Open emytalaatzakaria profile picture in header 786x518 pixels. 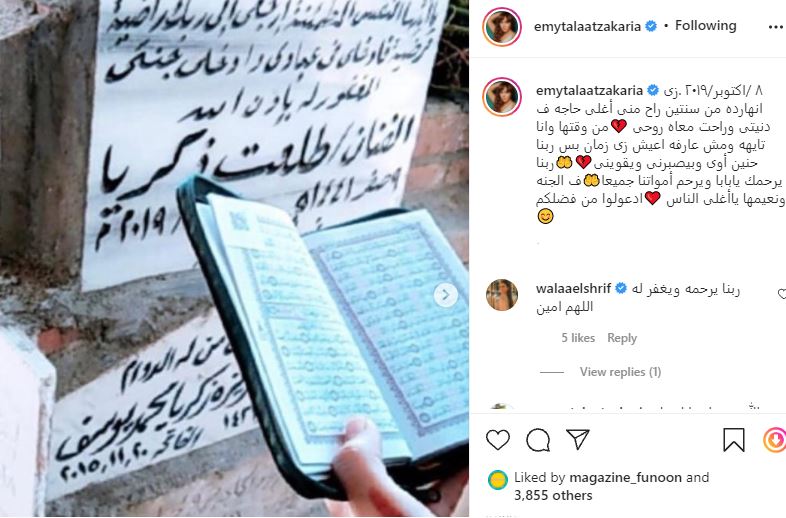502,27
